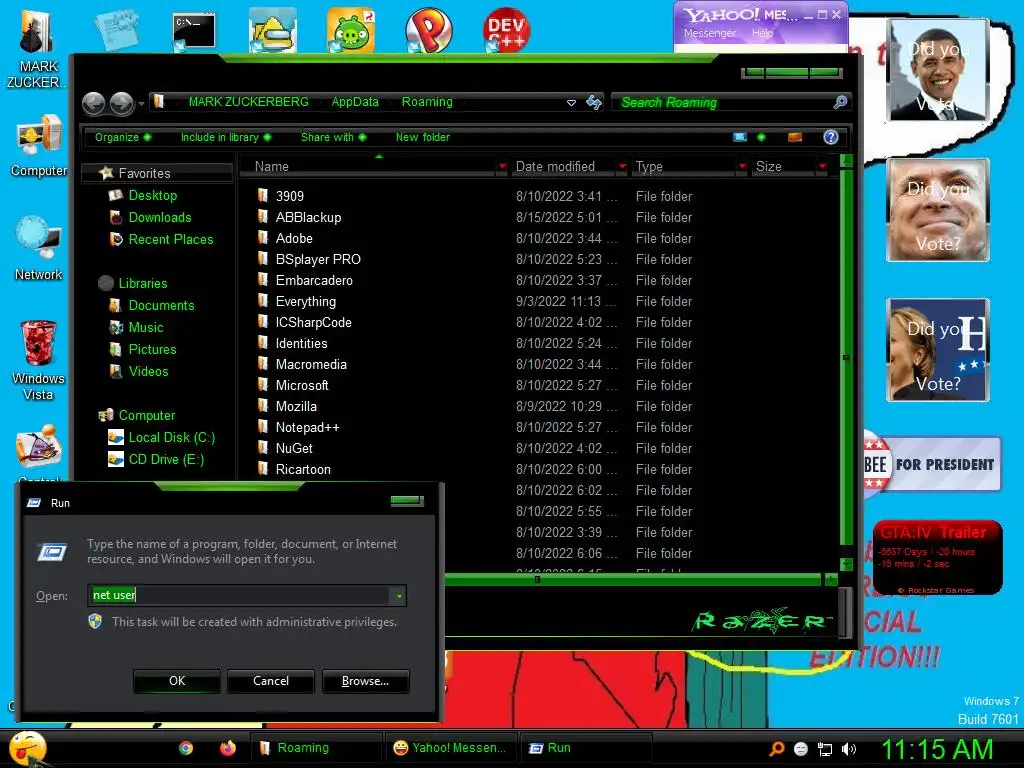
Task: Click the Back arrow in Explorer
Action: tap(94, 103)
